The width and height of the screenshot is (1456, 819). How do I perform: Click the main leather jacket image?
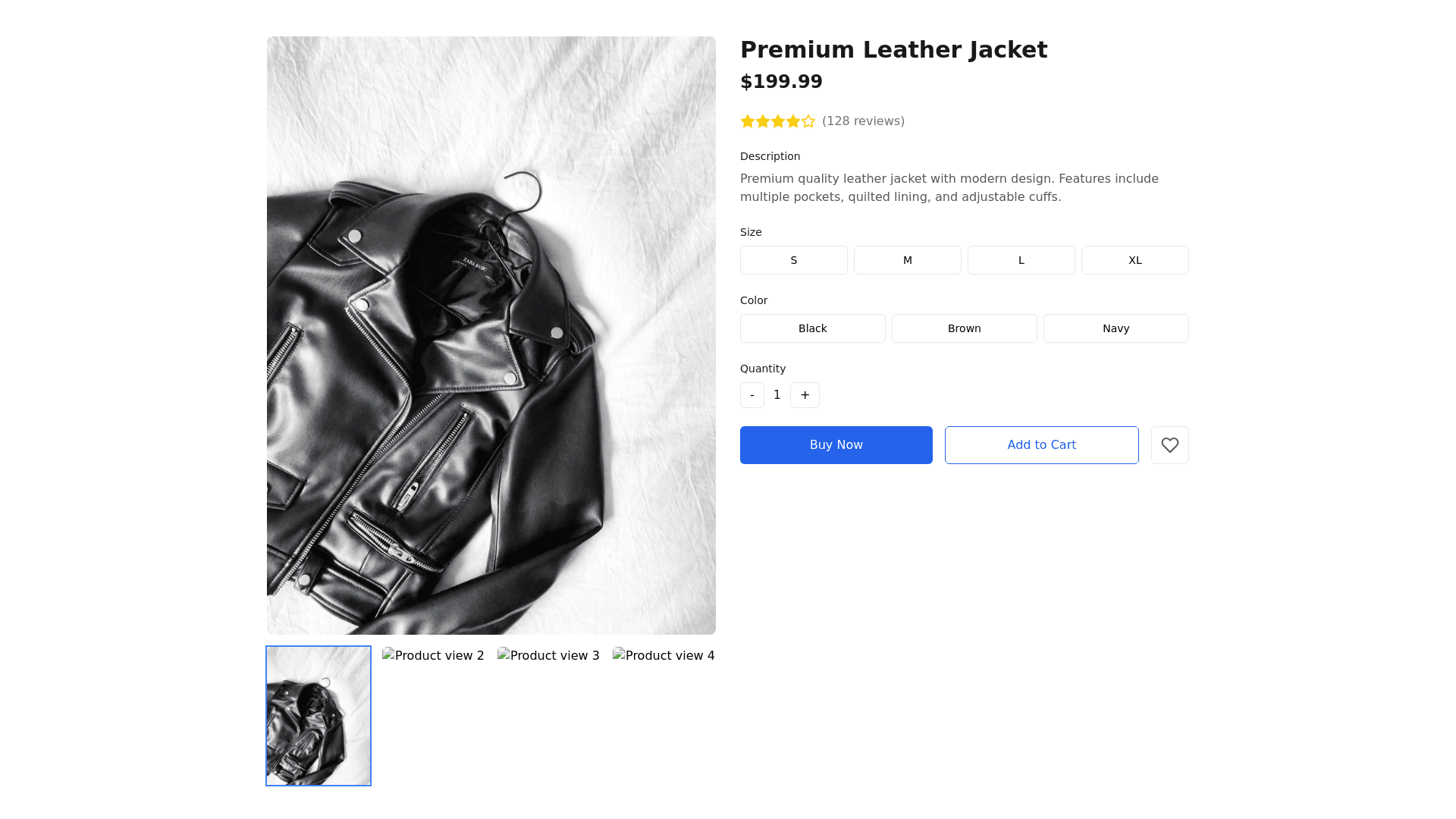[491, 335]
